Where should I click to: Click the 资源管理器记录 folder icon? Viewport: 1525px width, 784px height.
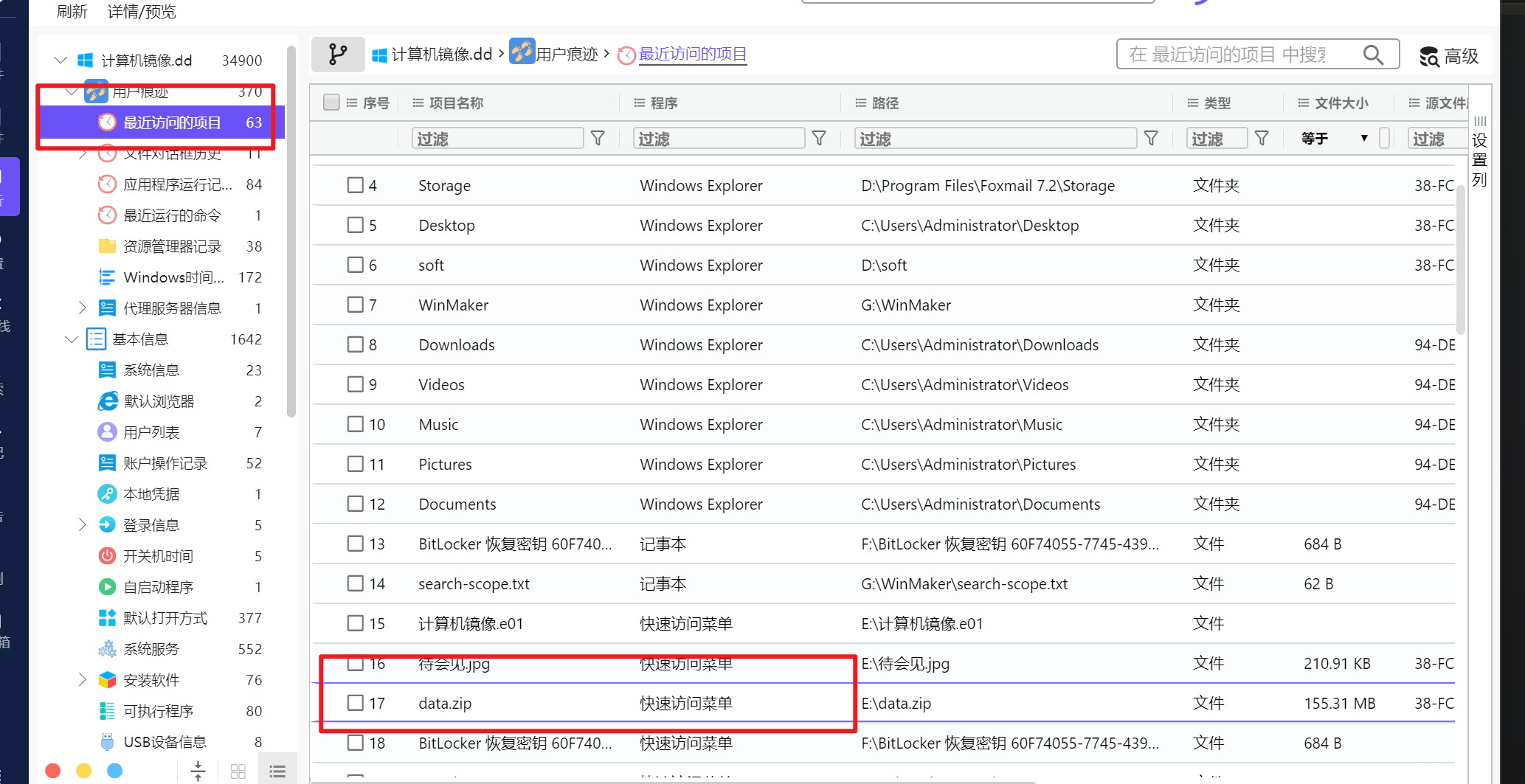pos(107,246)
